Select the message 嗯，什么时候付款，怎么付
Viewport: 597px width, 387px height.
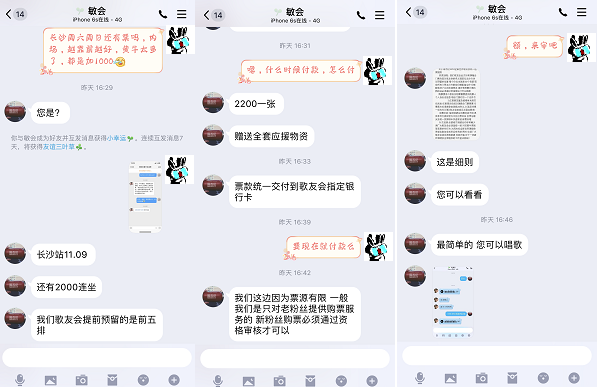point(300,71)
